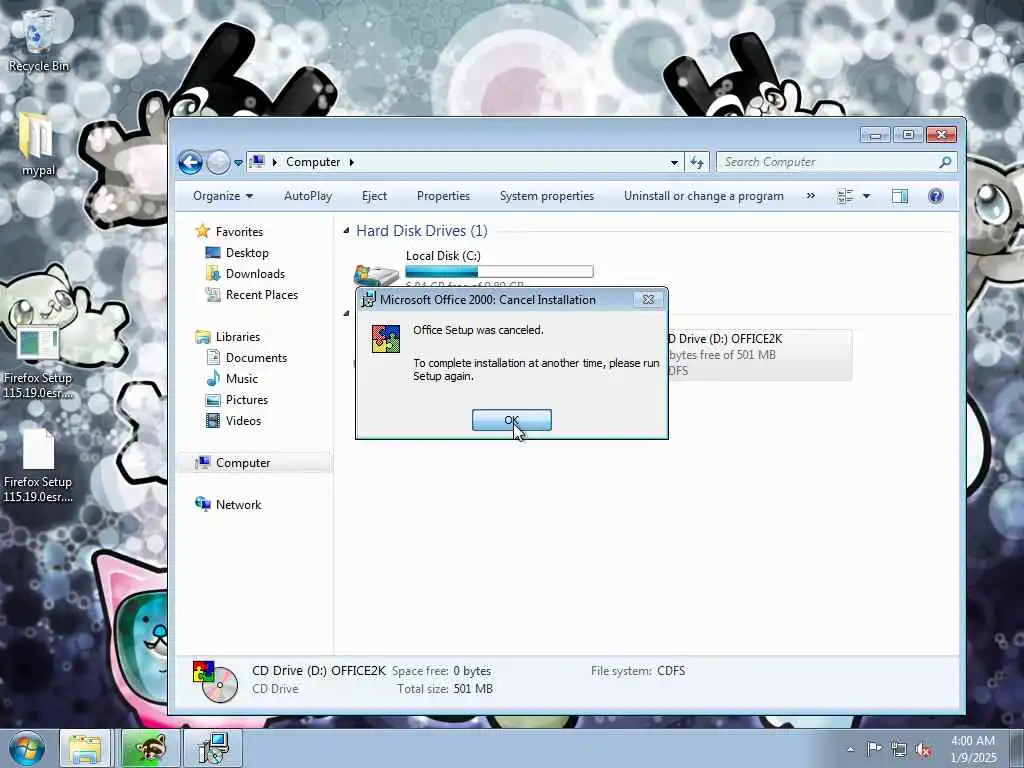Open the Recycle Bin desktop icon
1024x768 pixels.
coord(39,39)
